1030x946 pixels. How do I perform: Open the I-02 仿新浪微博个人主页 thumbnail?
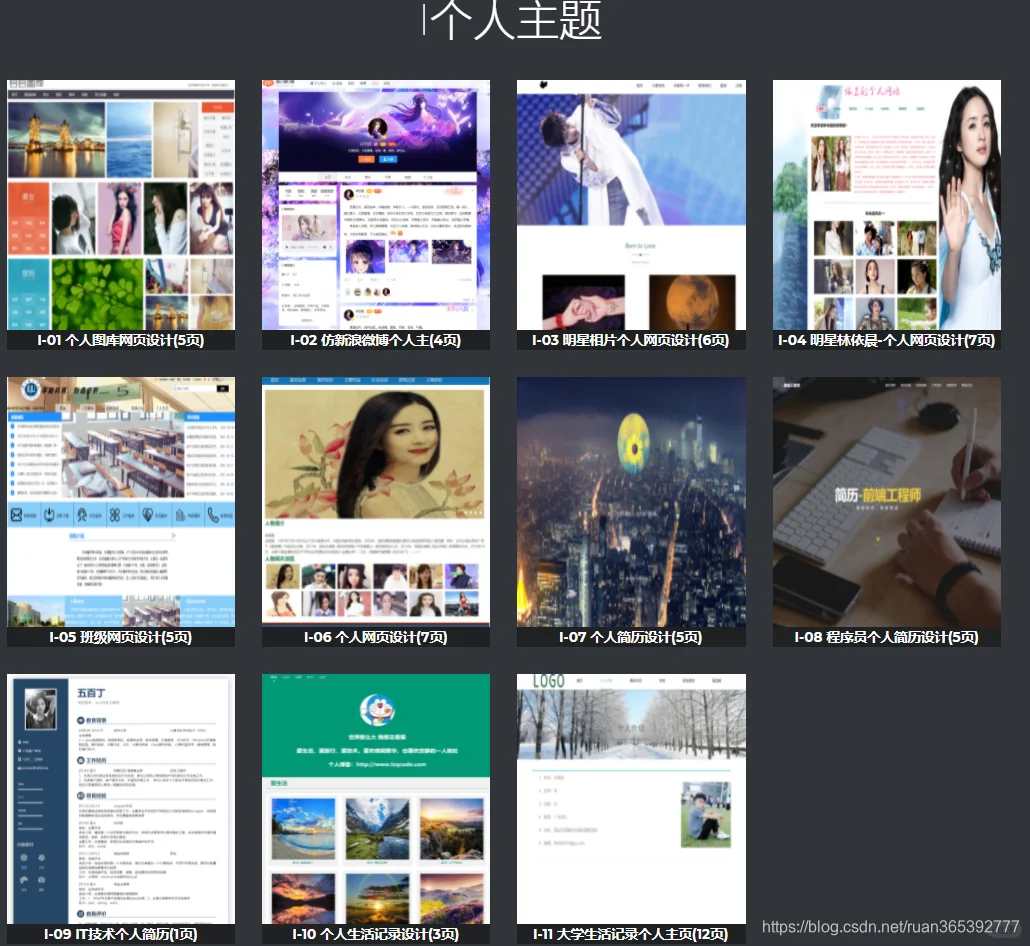375,203
